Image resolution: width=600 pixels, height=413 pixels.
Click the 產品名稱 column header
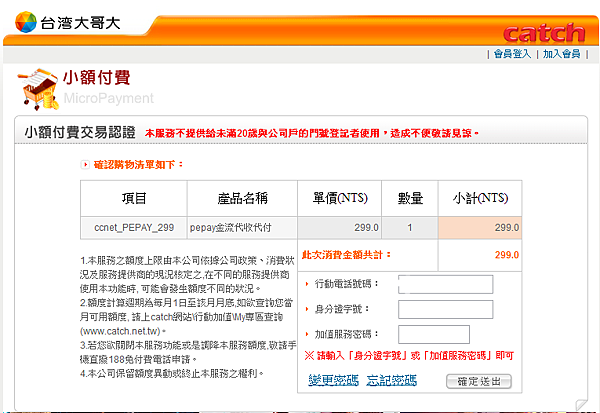tap(242, 198)
